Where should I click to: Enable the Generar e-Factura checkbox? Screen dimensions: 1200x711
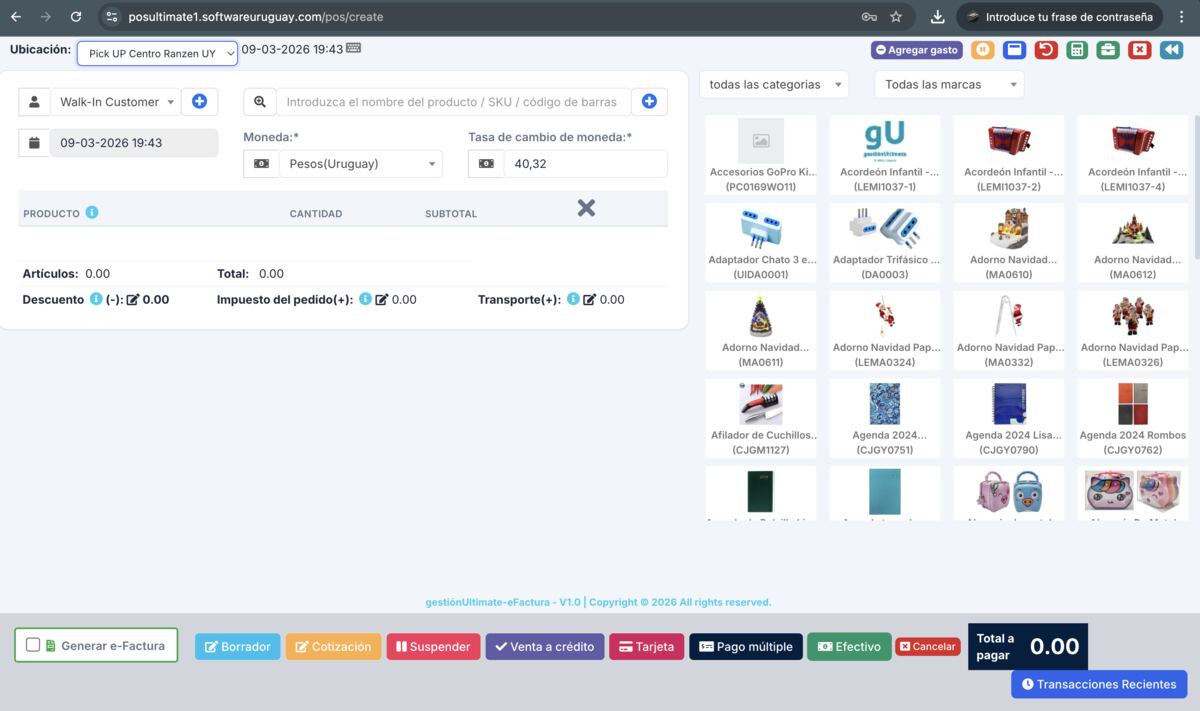click(x=33, y=645)
